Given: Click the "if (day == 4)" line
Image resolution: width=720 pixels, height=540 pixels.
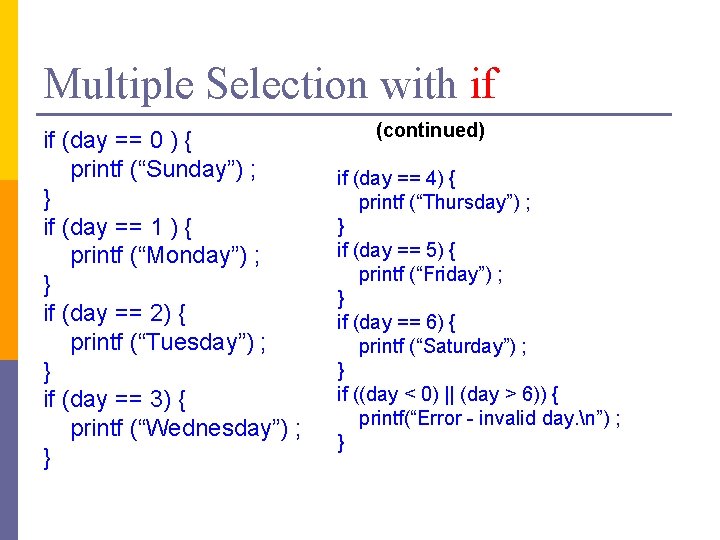Looking at the screenshot, I should click(x=397, y=178).
